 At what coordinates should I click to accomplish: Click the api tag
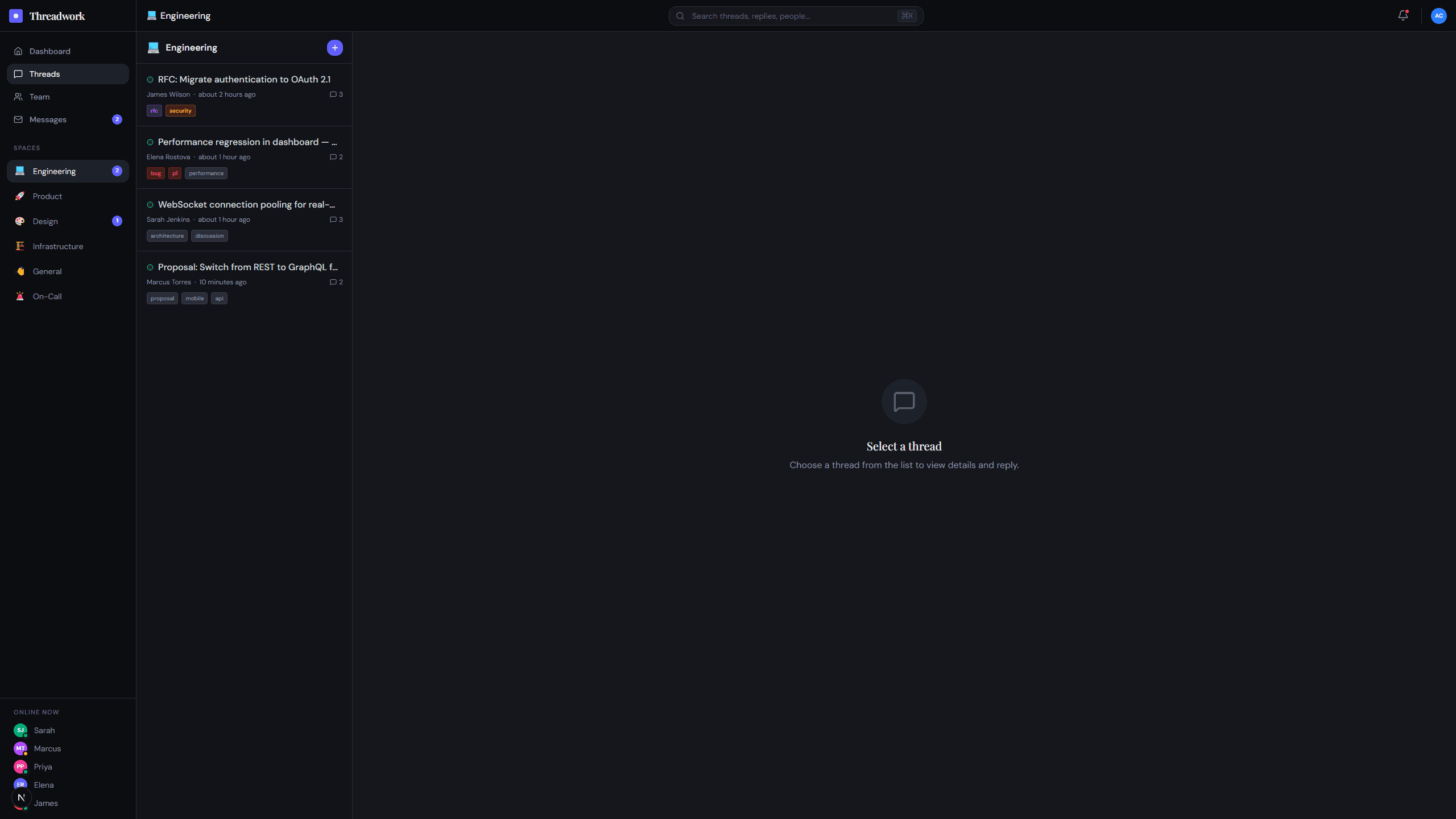219,299
